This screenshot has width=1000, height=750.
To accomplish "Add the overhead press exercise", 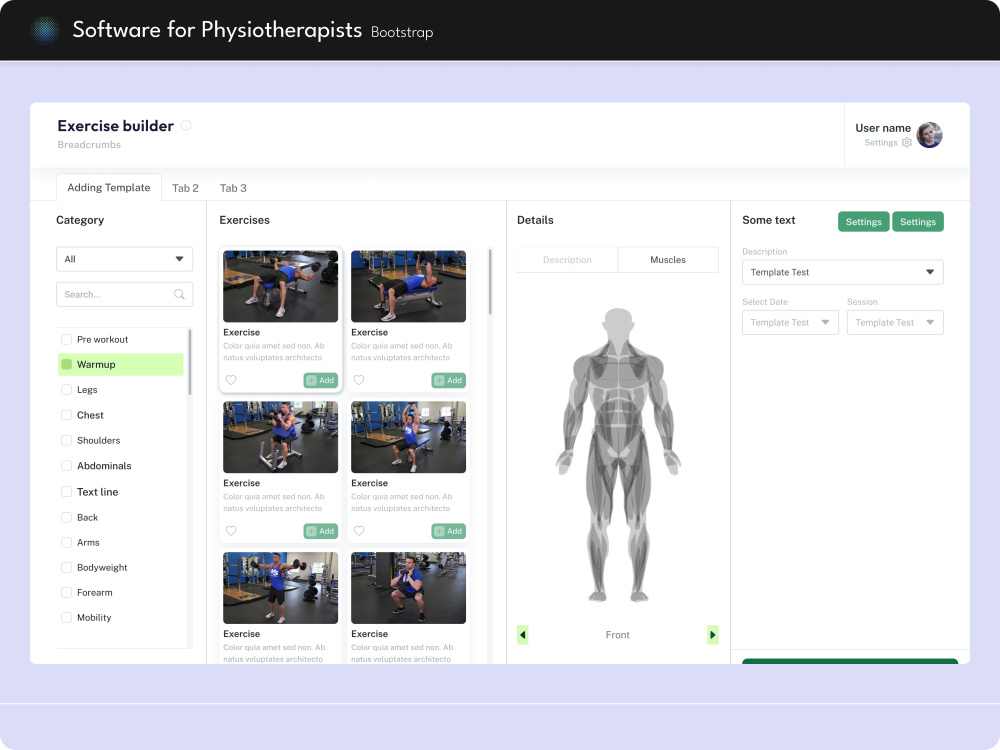I will point(448,531).
